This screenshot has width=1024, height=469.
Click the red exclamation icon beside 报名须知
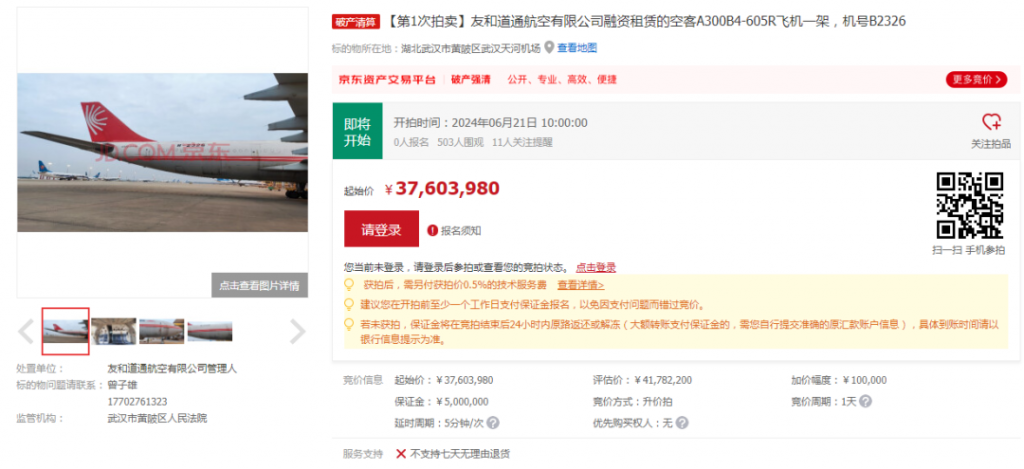tap(432, 231)
